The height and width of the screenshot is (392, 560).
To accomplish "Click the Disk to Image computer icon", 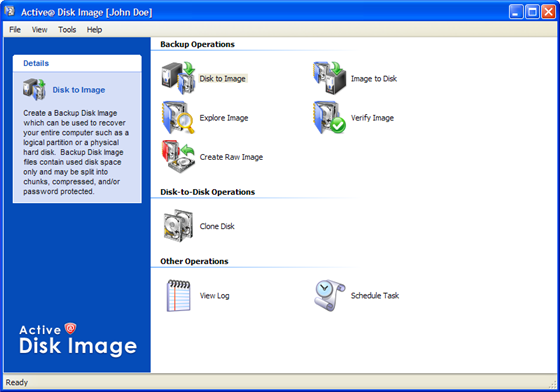I will 178,78.
